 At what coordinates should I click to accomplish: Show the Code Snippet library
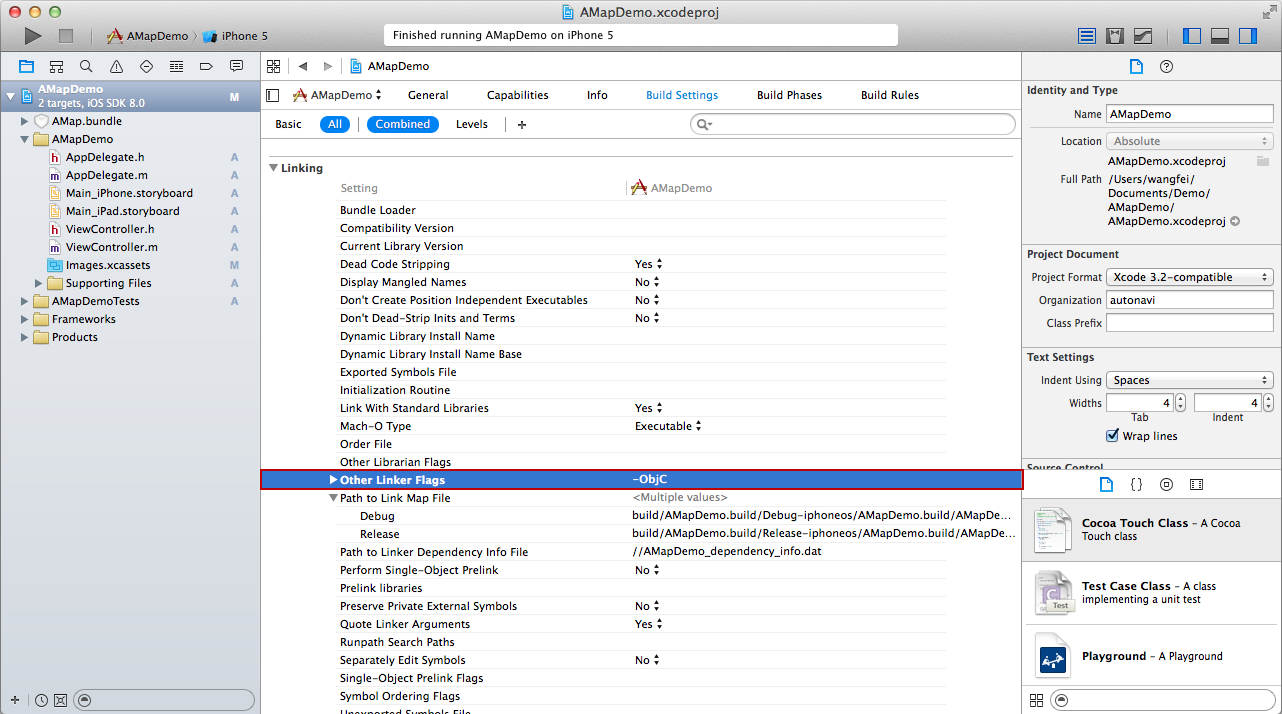pyautogui.click(x=1136, y=485)
